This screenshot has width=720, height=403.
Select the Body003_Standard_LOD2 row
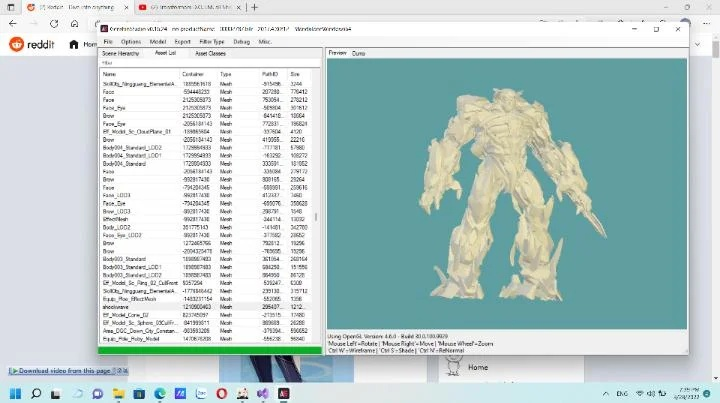(207, 275)
